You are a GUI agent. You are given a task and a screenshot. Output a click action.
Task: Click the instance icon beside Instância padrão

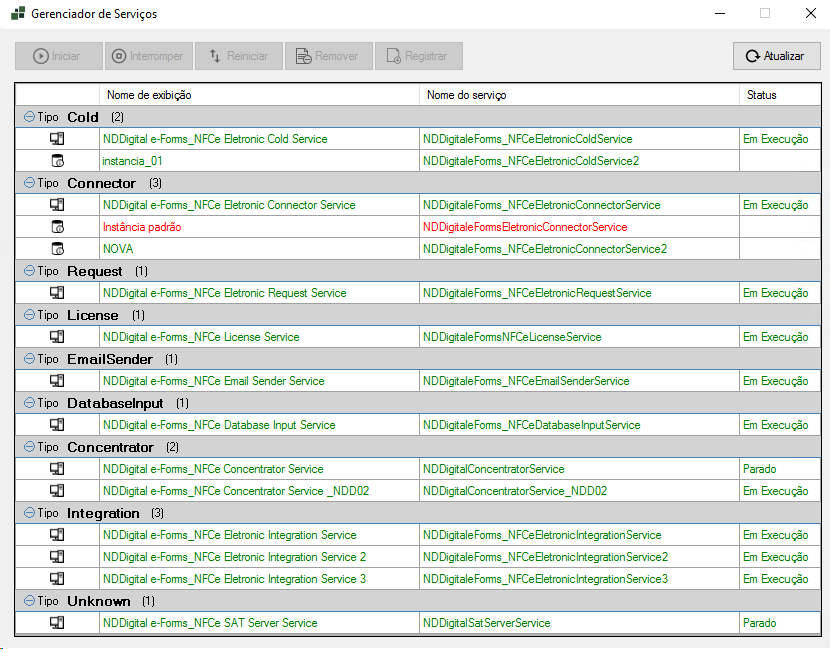click(57, 227)
